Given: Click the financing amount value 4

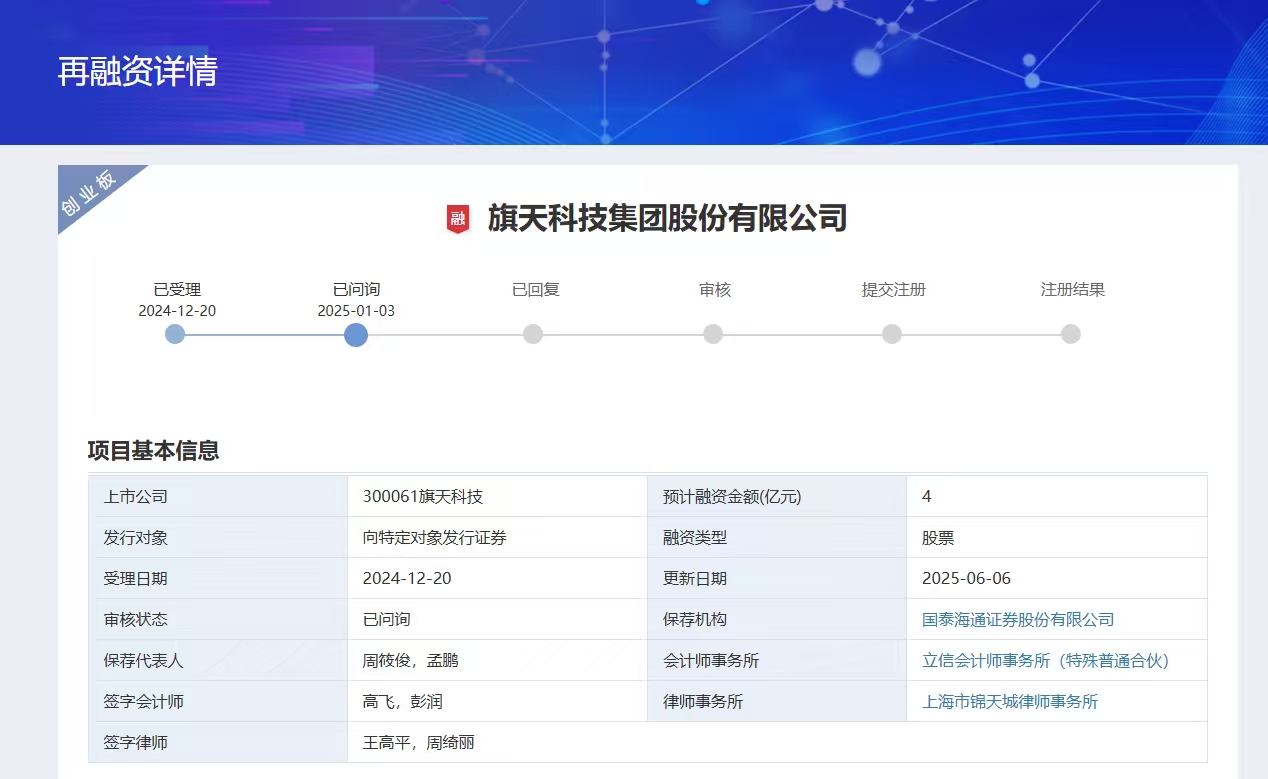Looking at the screenshot, I should pos(927,497).
